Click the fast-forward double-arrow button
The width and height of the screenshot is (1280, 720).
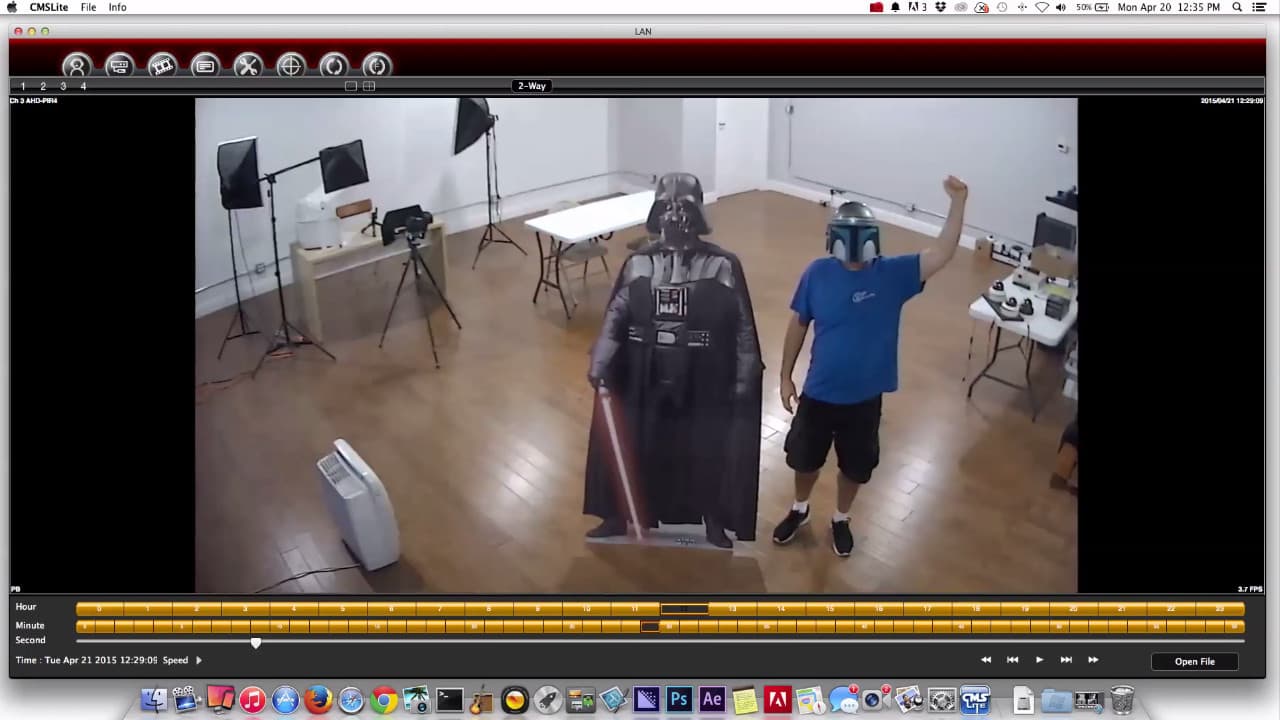(x=1093, y=660)
